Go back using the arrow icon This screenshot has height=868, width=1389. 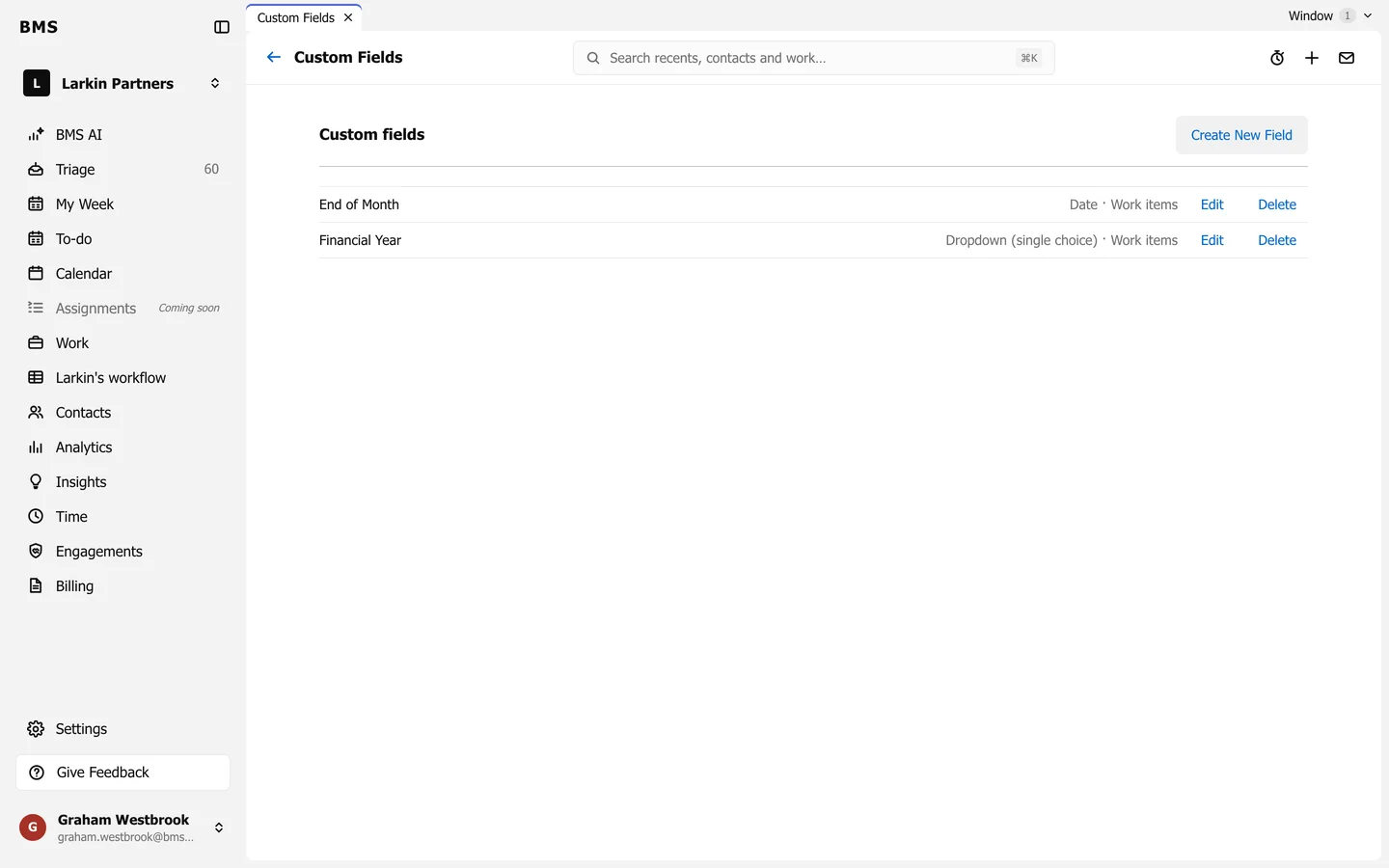click(274, 57)
